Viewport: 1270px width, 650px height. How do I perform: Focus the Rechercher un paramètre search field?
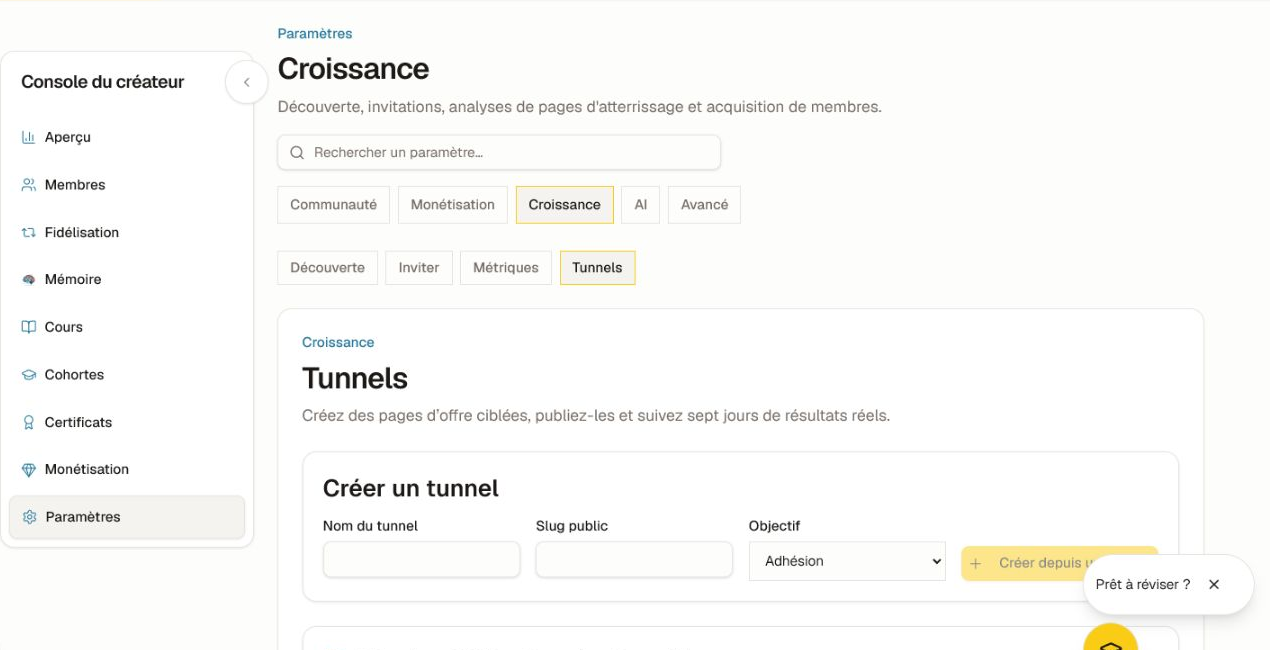499,153
